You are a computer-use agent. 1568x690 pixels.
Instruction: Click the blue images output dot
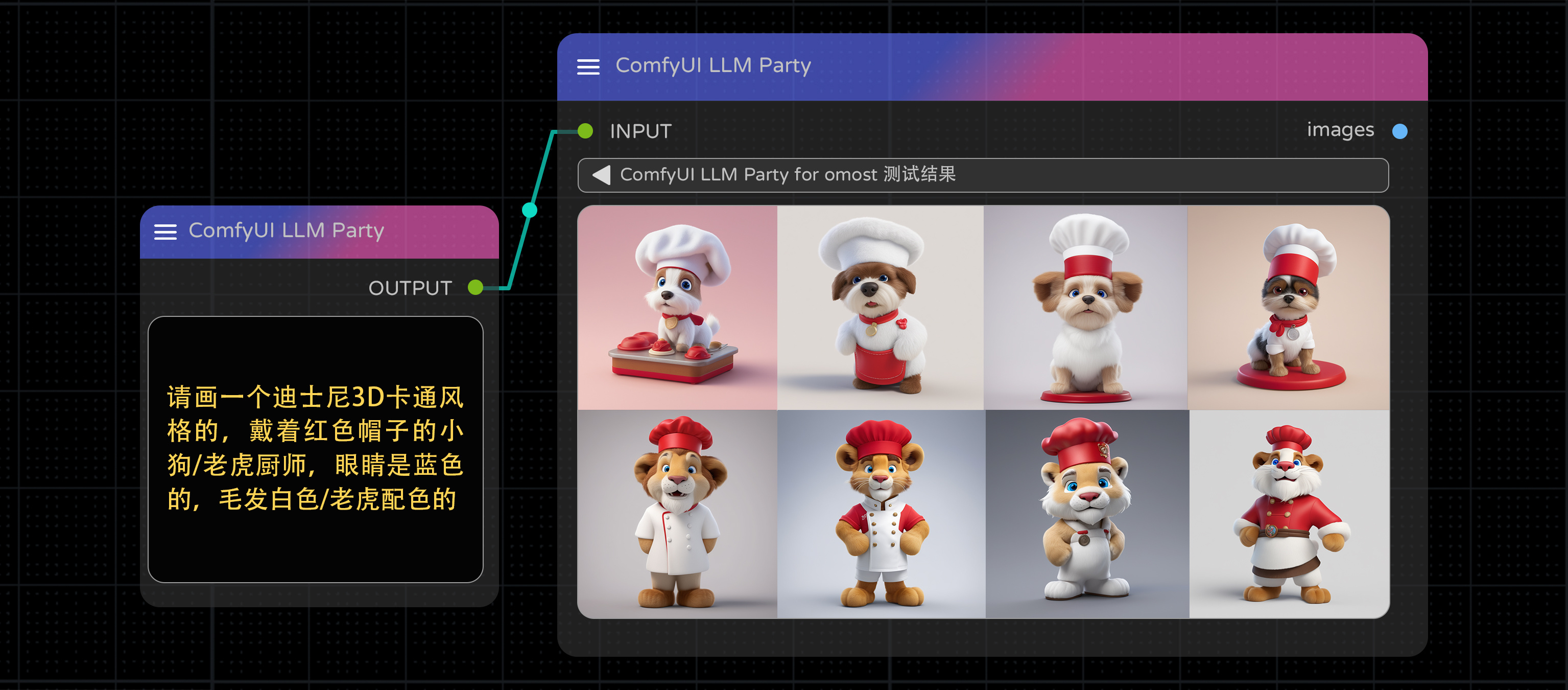click(x=1400, y=130)
